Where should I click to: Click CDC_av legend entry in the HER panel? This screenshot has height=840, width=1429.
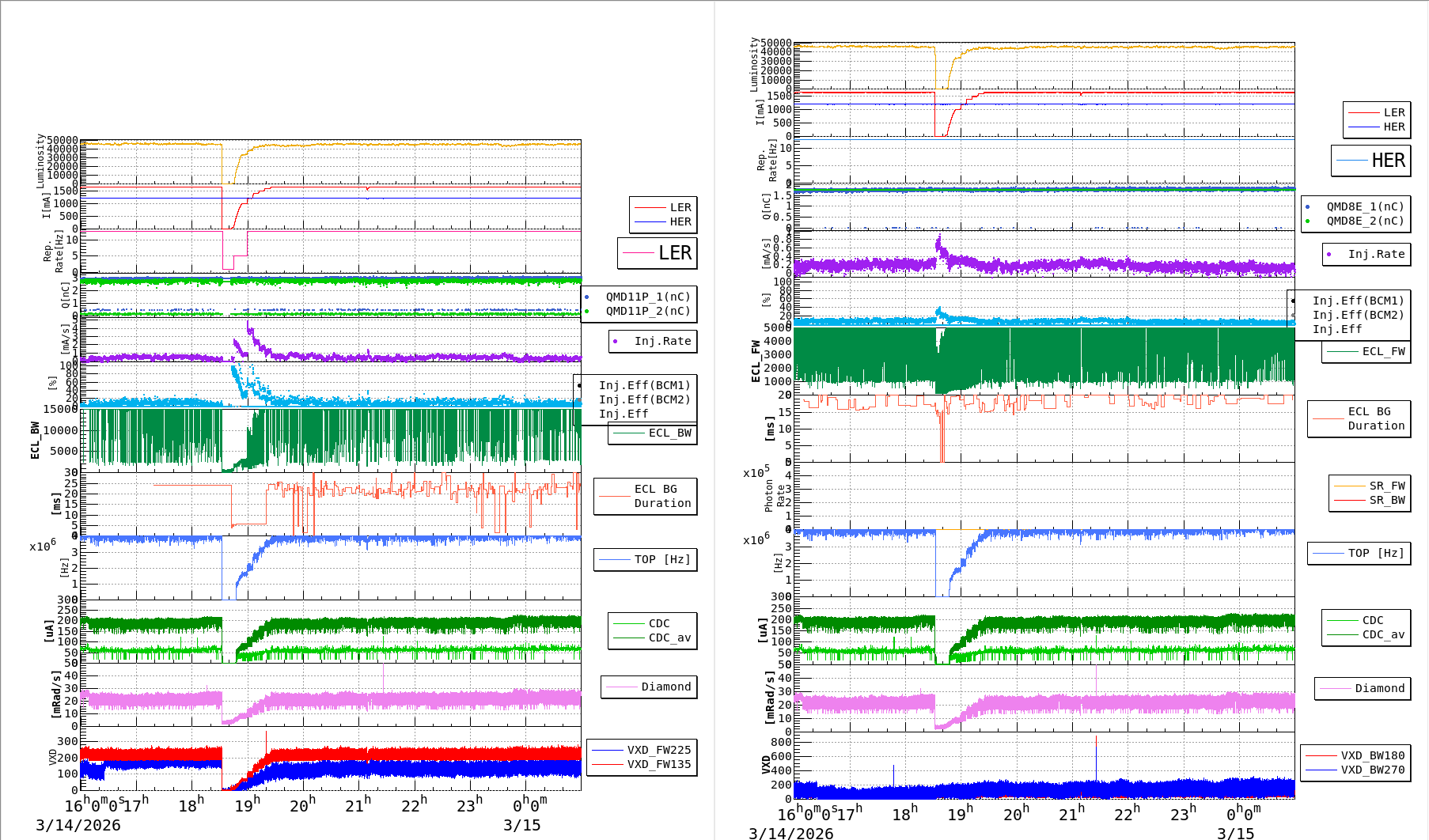click(x=1382, y=634)
